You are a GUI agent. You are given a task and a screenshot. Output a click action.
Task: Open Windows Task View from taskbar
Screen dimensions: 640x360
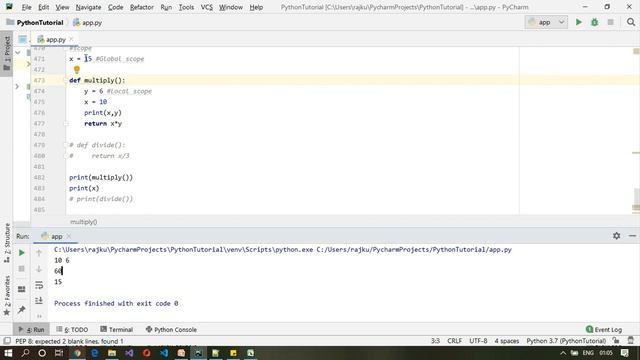tap(59, 353)
